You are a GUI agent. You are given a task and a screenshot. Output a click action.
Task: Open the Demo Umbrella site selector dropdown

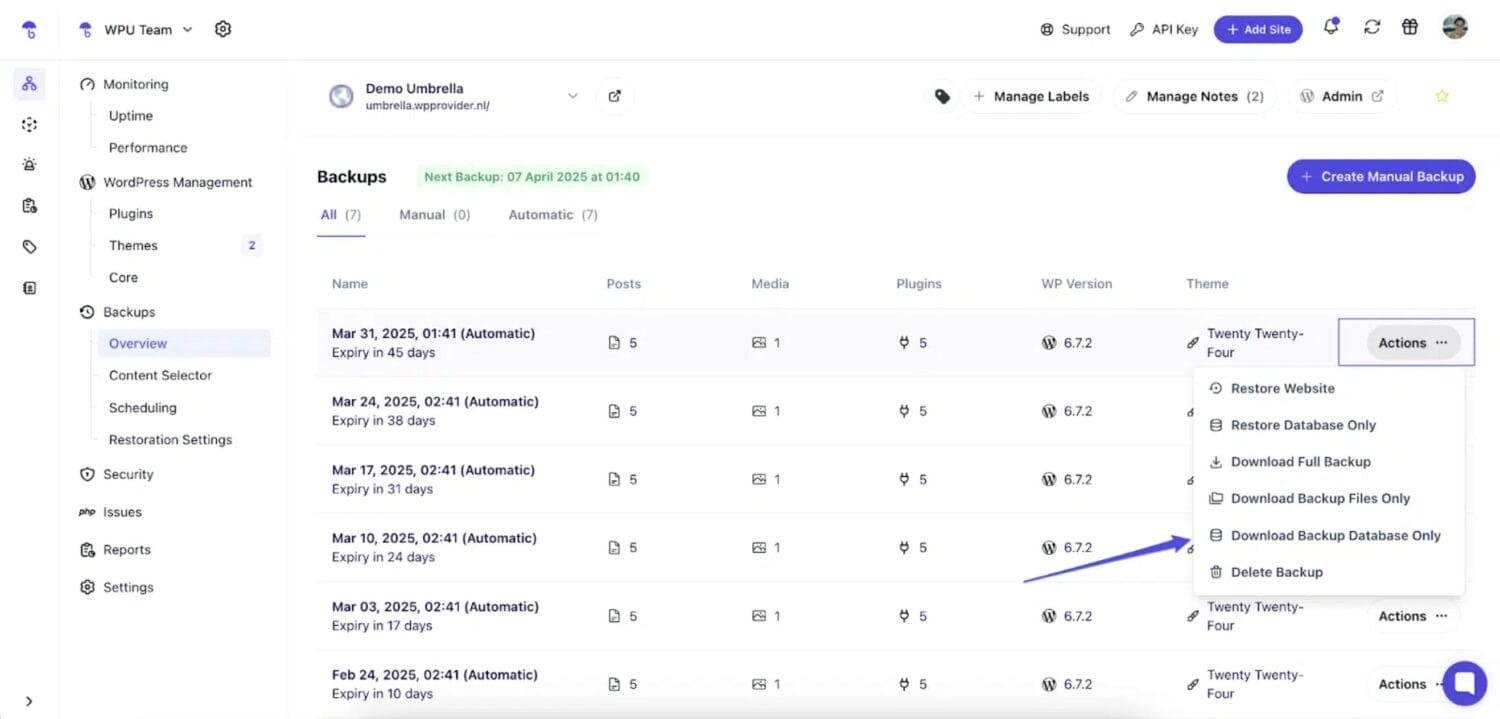(x=573, y=96)
